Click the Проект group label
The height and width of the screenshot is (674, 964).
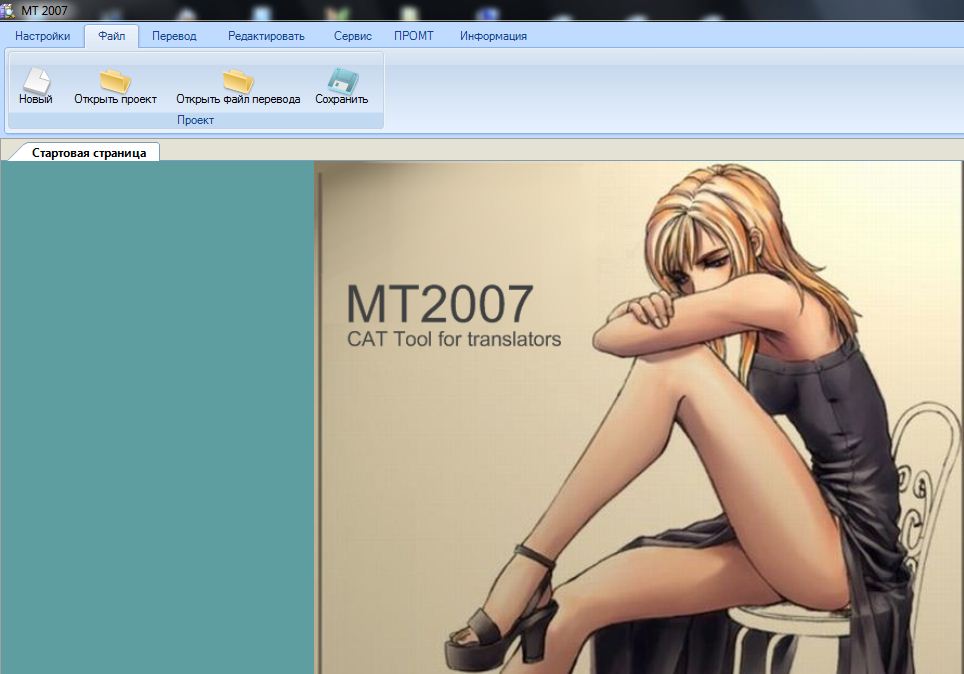(x=196, y=120)
